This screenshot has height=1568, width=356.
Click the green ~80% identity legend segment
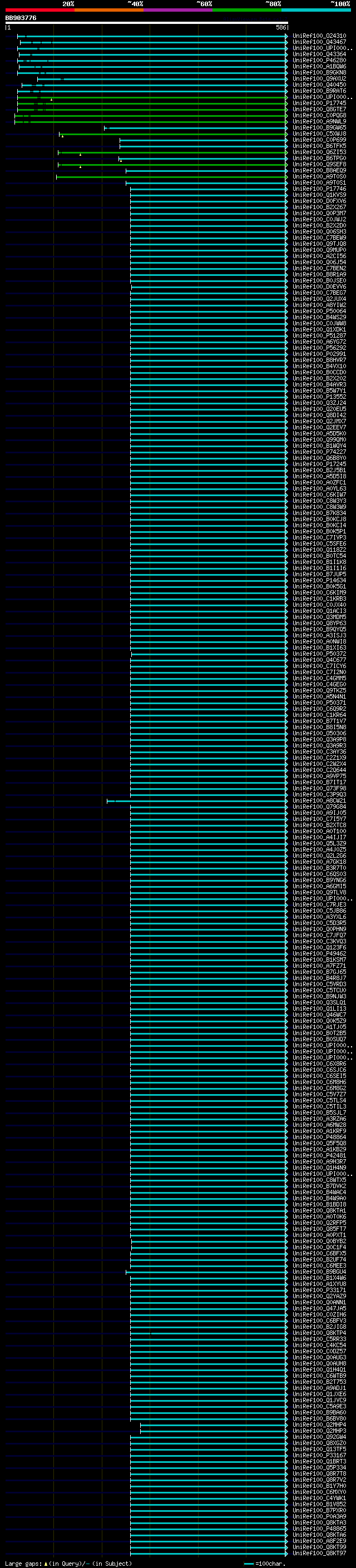[x=247, y=10]
